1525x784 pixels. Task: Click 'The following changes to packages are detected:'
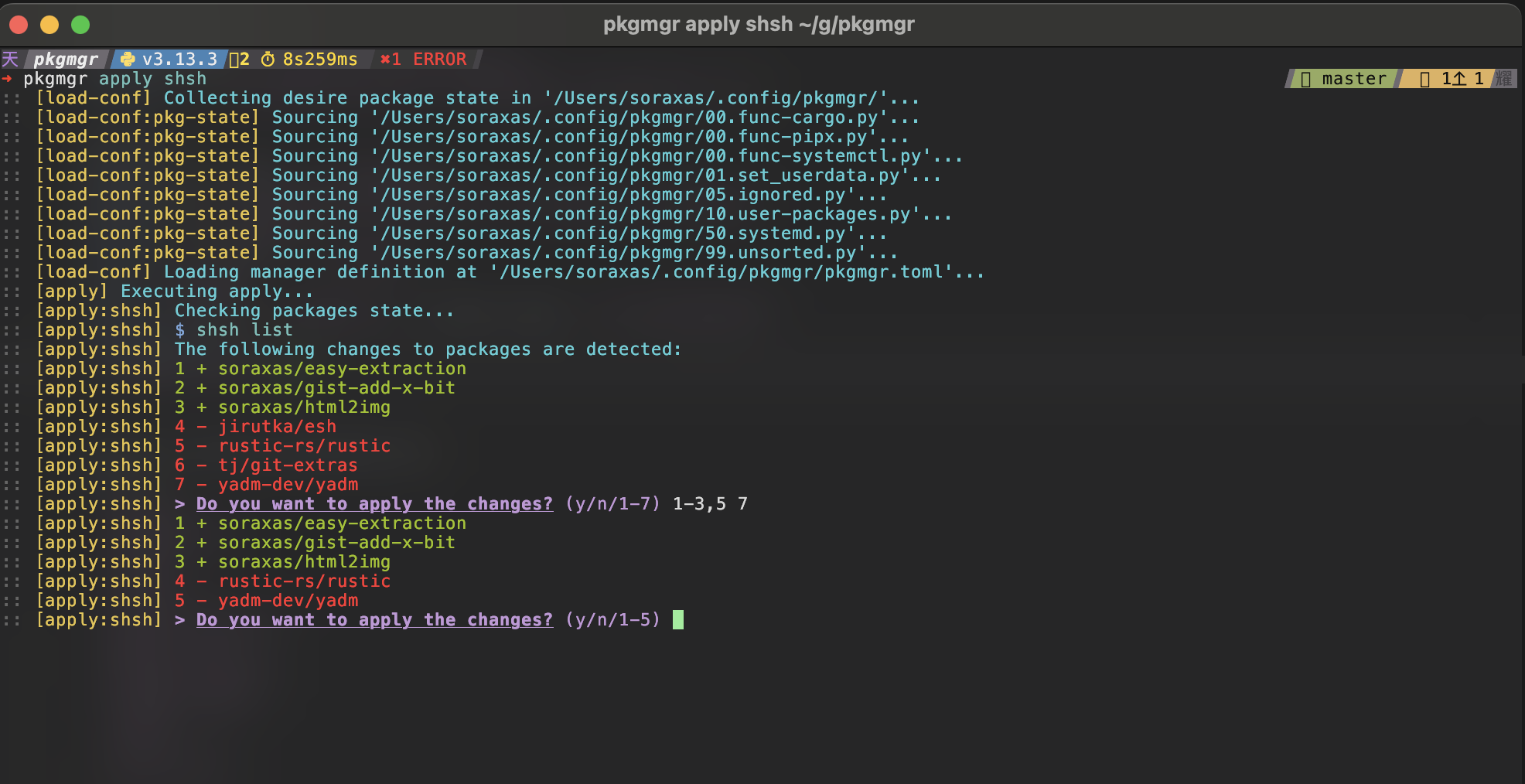pos(428,349)
